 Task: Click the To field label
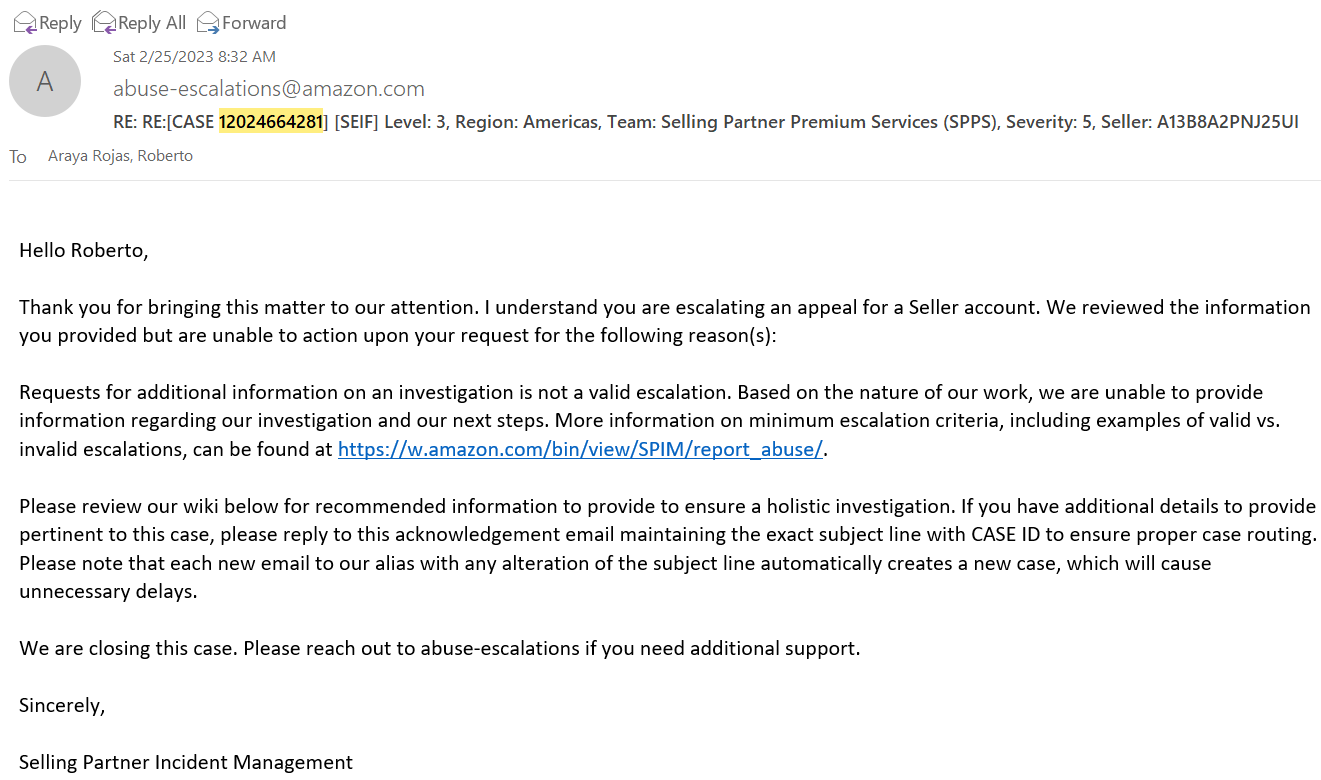[x=18, y=157]
